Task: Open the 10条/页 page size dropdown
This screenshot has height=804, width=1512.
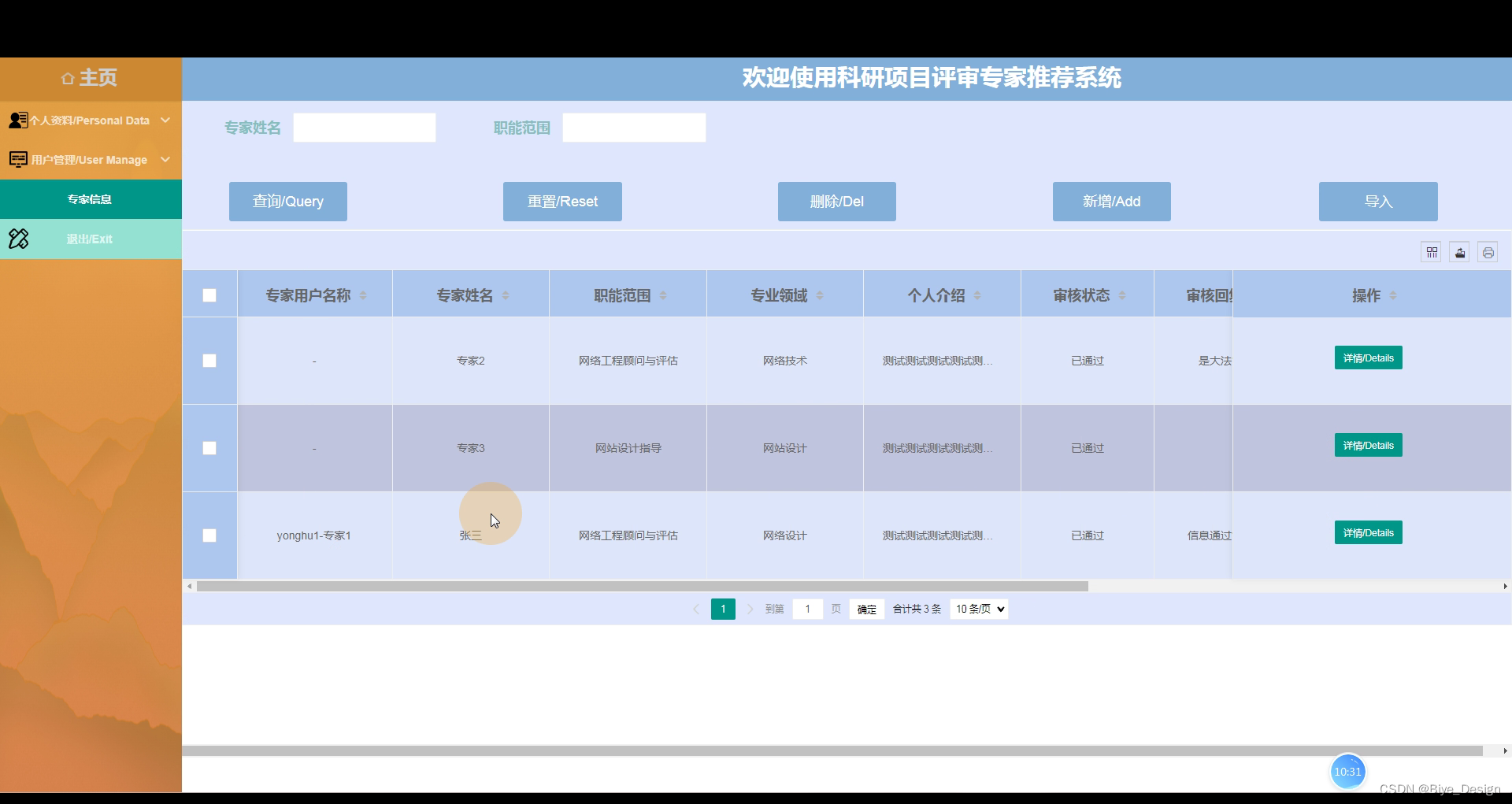Action: point(978,609)
